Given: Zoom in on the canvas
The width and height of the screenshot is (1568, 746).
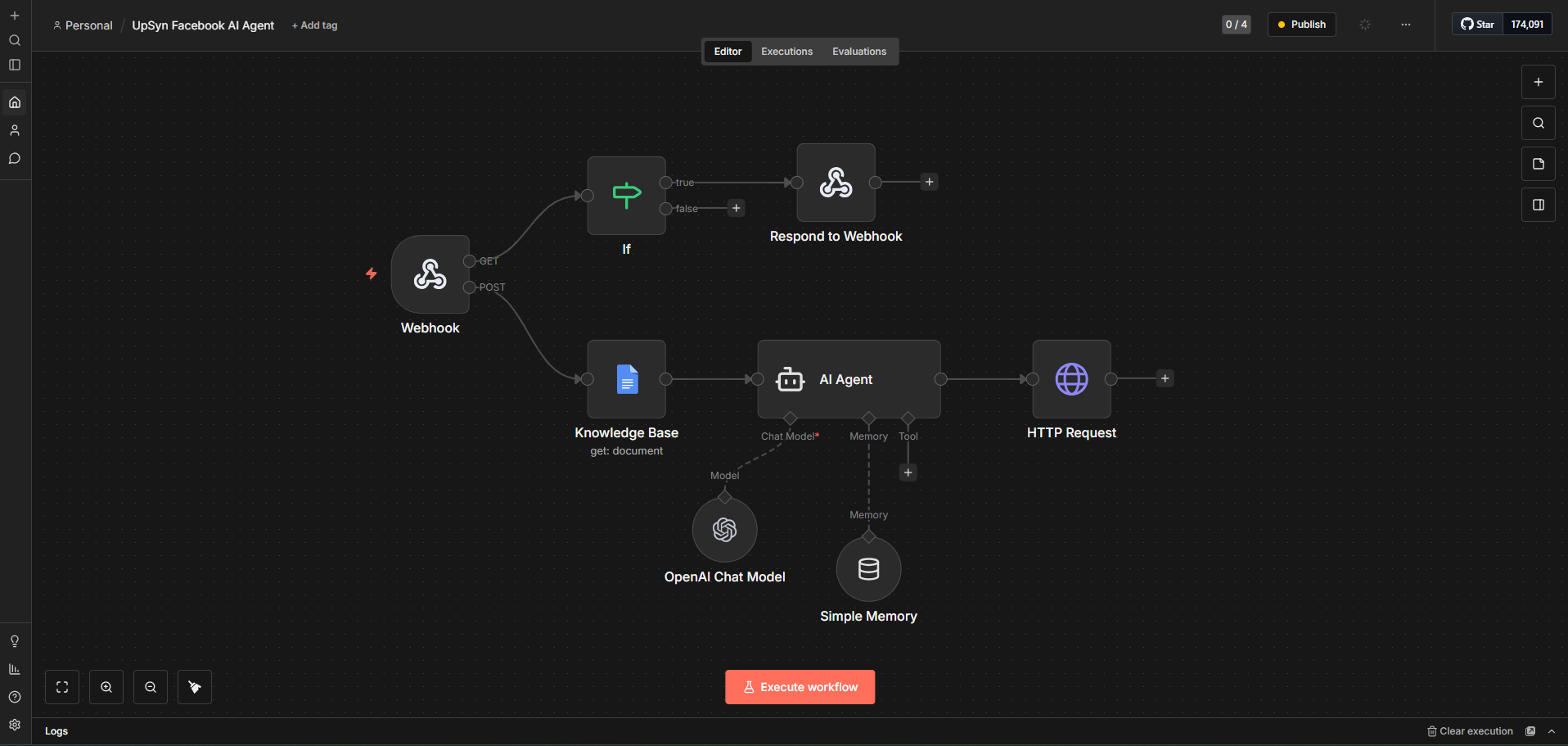Looking at the screenshot, I should pos(106,686).
